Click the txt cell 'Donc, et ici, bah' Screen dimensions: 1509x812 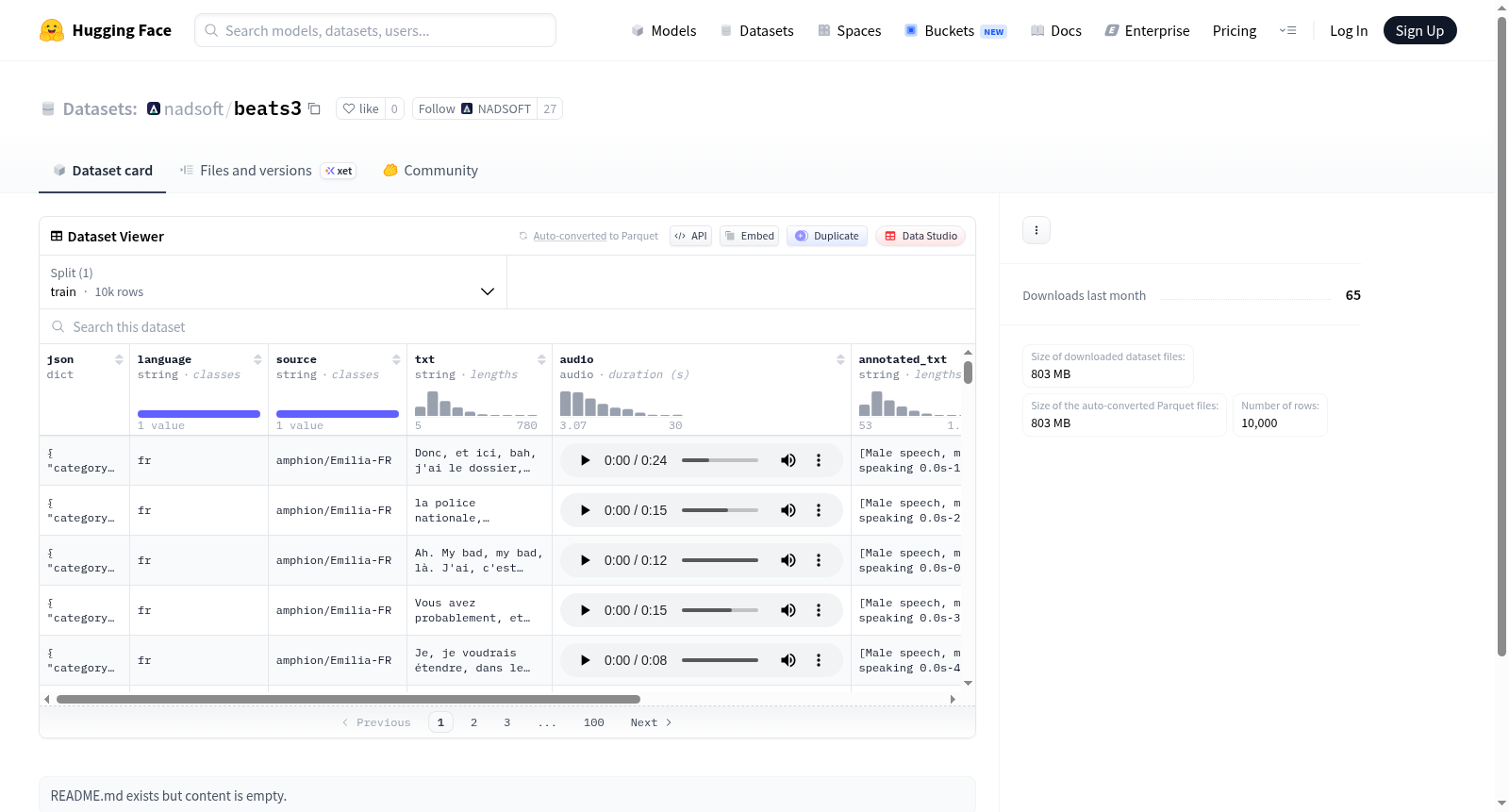(x=479, y=461)
